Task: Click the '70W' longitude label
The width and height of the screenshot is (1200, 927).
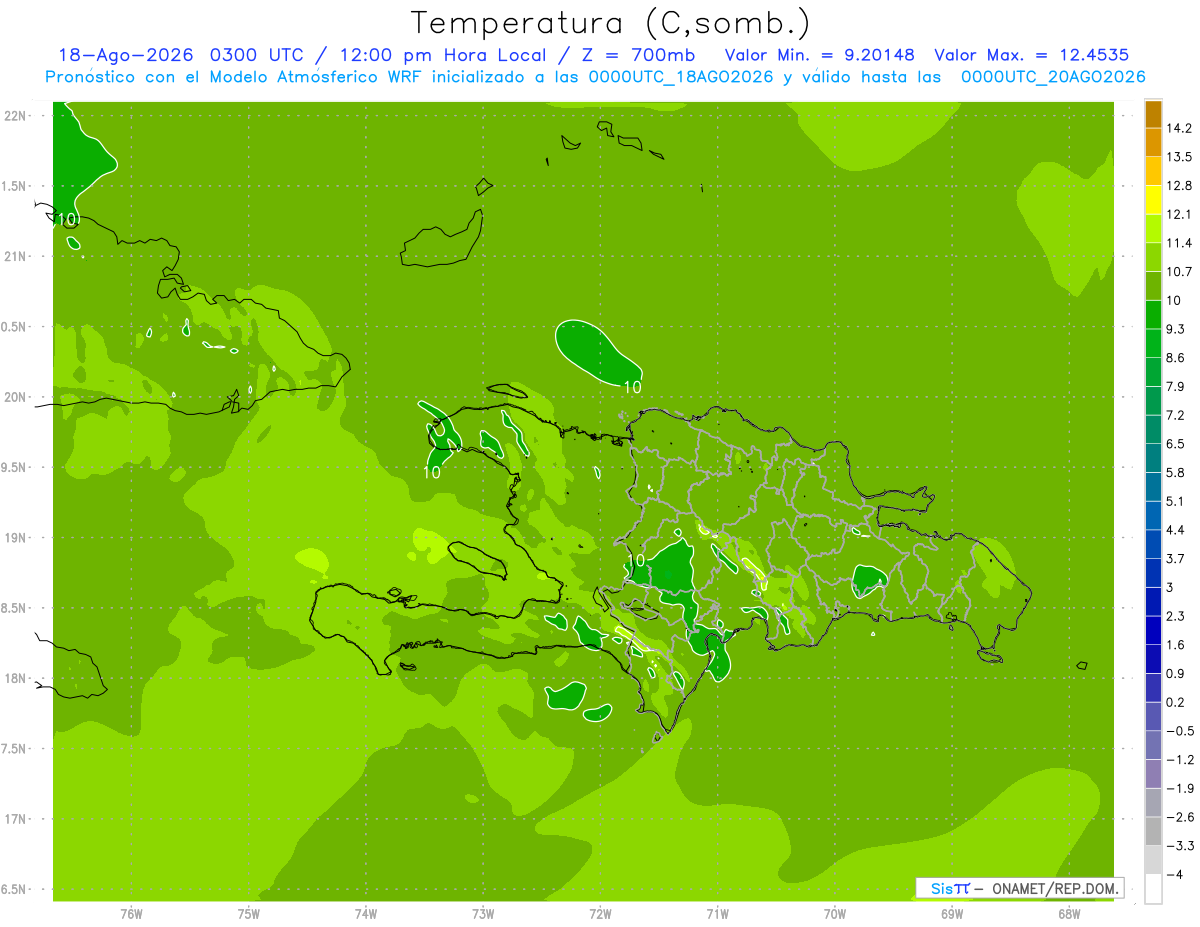Action: tap(835, 914)
